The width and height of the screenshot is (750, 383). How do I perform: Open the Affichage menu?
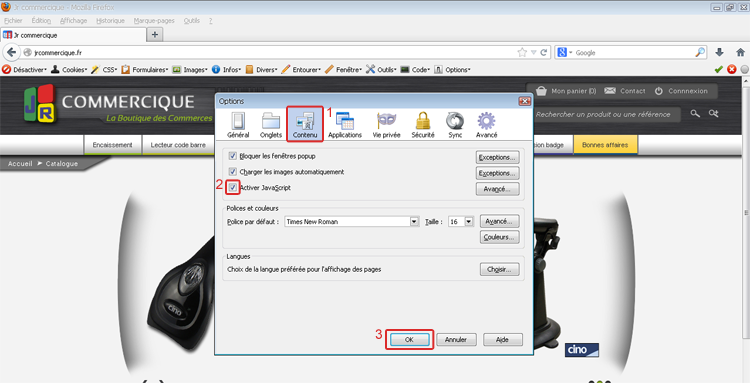73,21
